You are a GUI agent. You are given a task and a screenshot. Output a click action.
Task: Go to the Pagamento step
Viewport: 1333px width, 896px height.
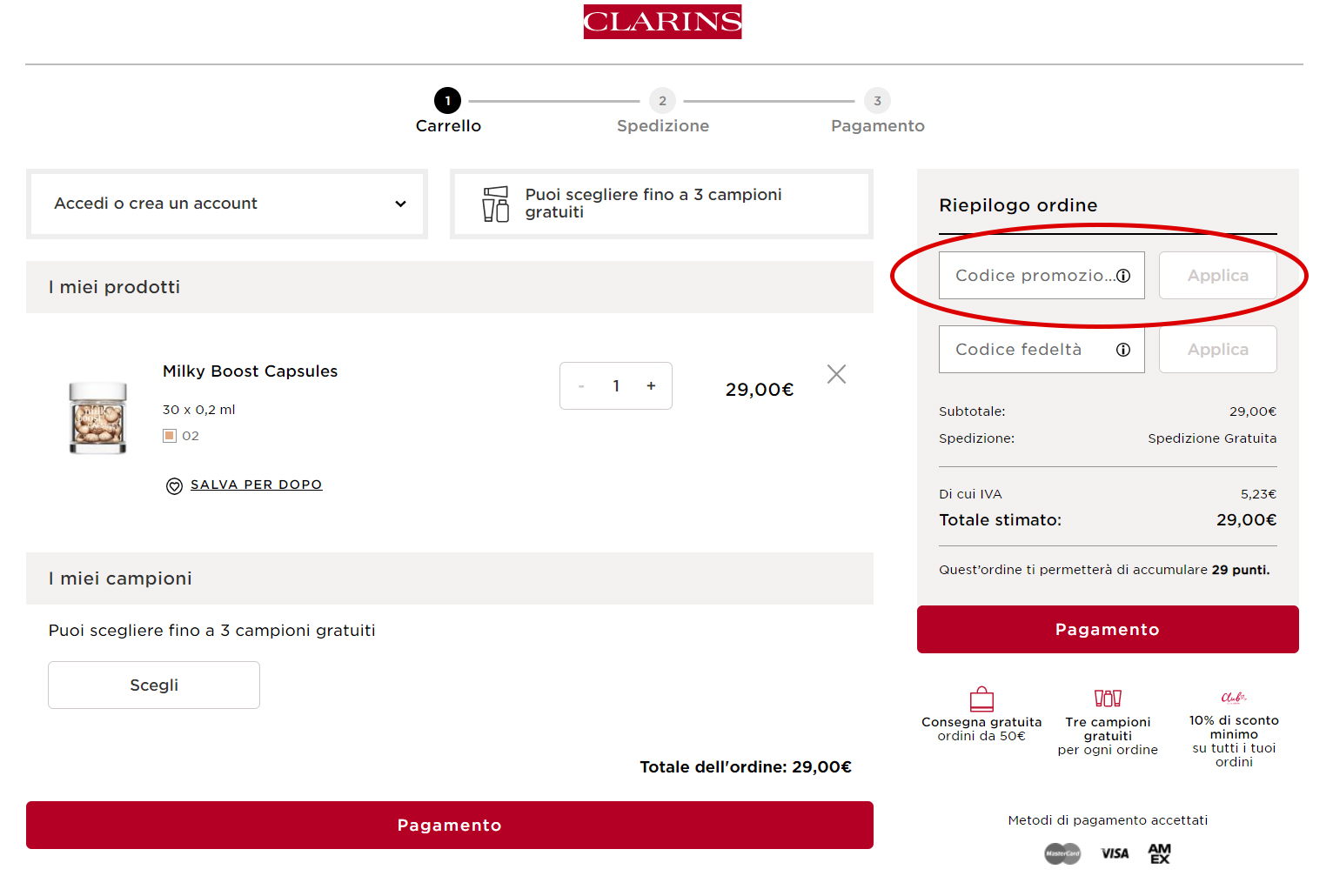tap(877, 100)
